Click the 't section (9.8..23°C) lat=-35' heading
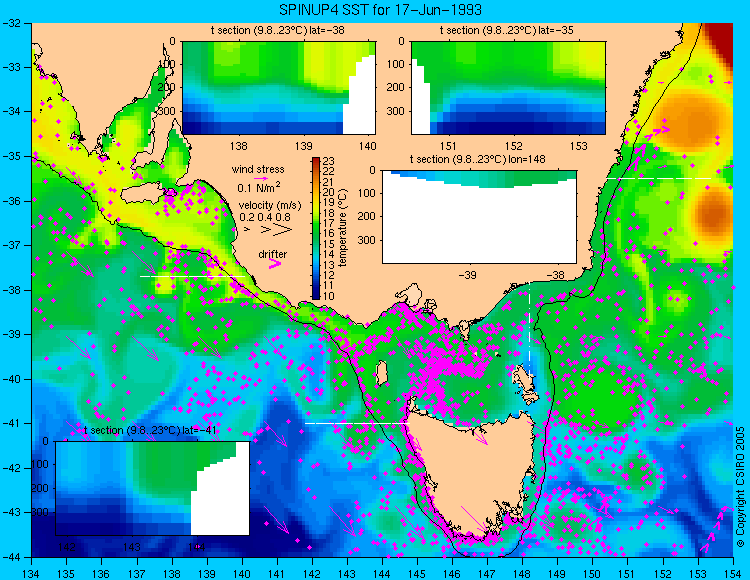The height and width of the screenshot is (580, 750). coord(507,31)
